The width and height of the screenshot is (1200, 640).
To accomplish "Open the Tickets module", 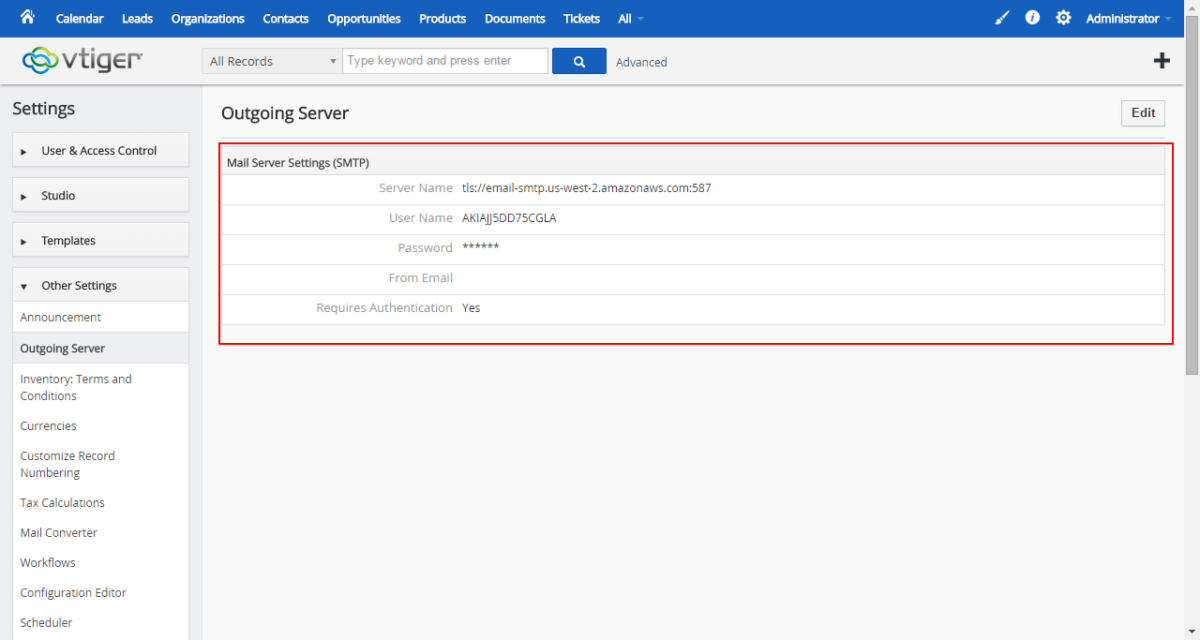I will pyautogui.click(x=582, y=18).
